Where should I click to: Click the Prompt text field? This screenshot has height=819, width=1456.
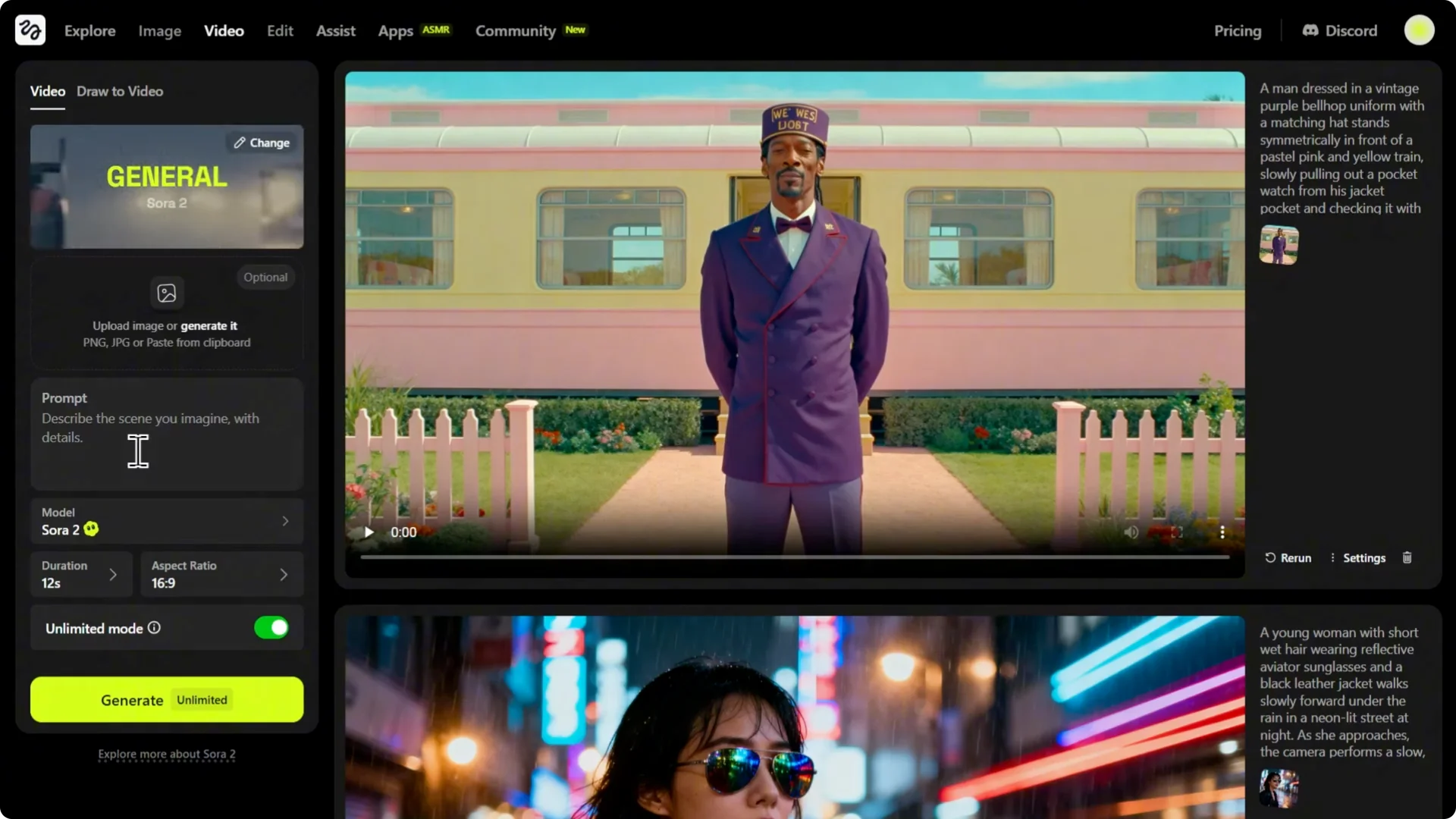[167, 436]
